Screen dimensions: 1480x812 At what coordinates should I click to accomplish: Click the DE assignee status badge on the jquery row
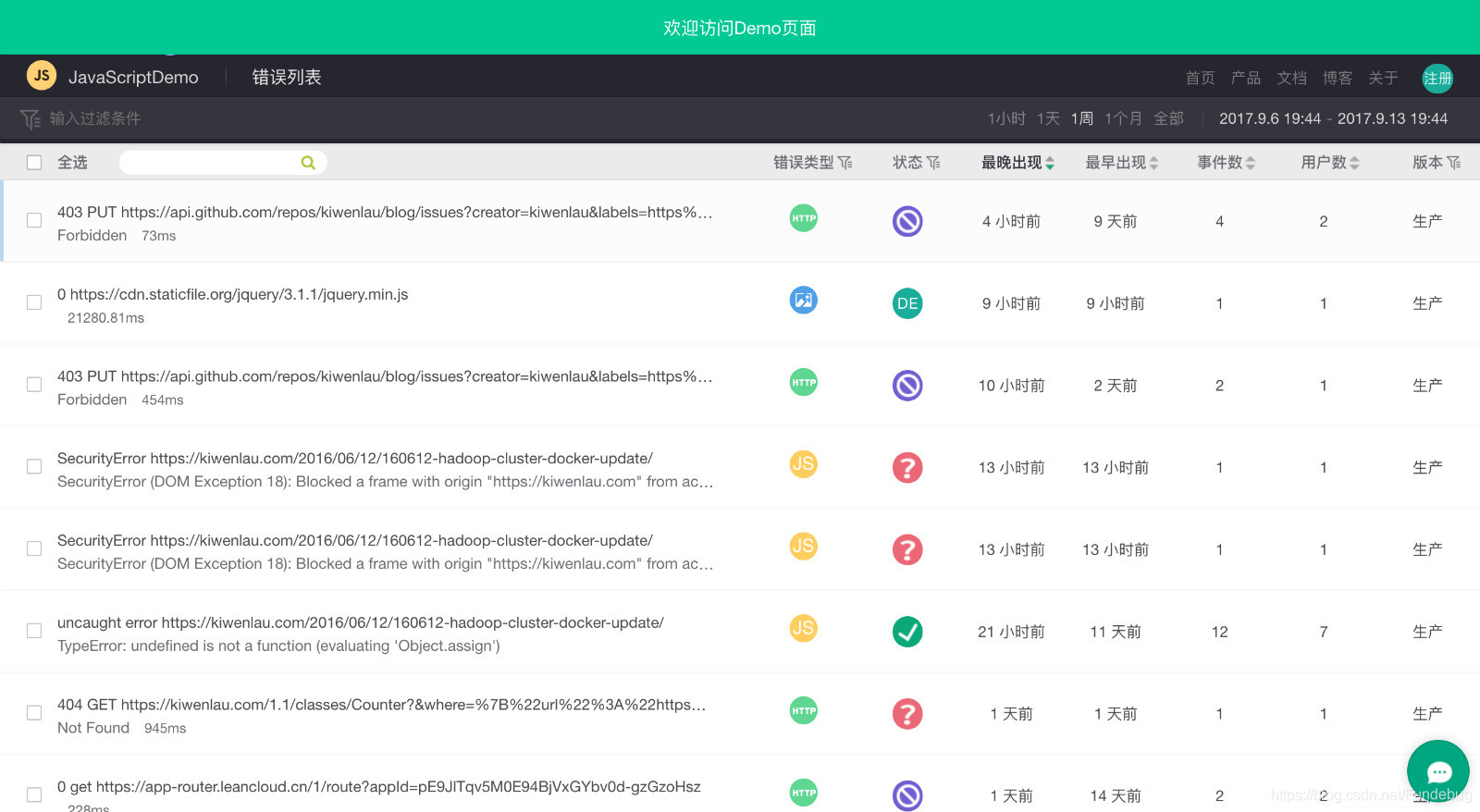click(x=907, y=303)
